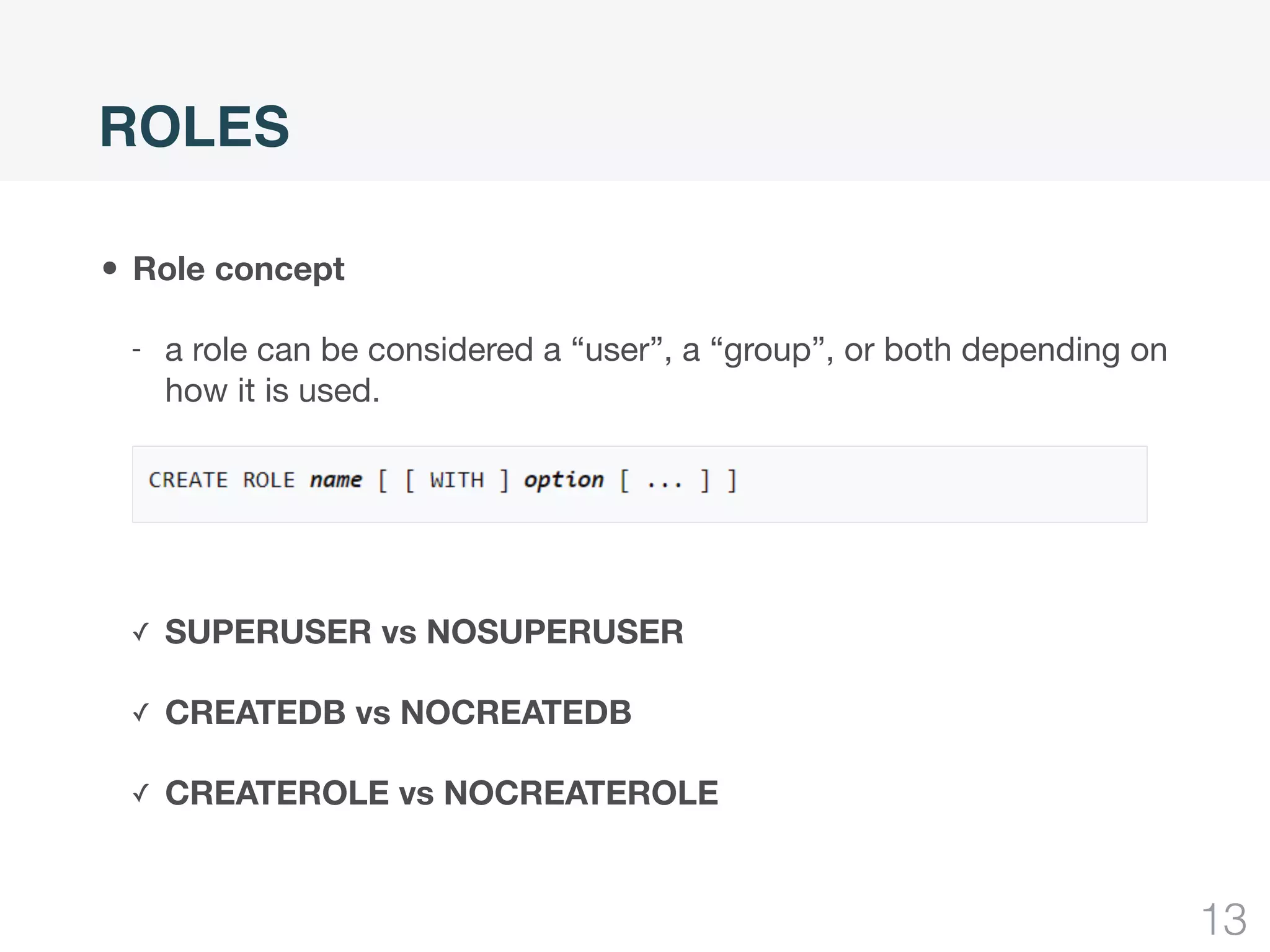Image resolution: width=1270 pixels, height=952 pixels.
Task: Click the checkmark beside CREATEROLE vs NOCREATEROLE
Action: point(141,793)
